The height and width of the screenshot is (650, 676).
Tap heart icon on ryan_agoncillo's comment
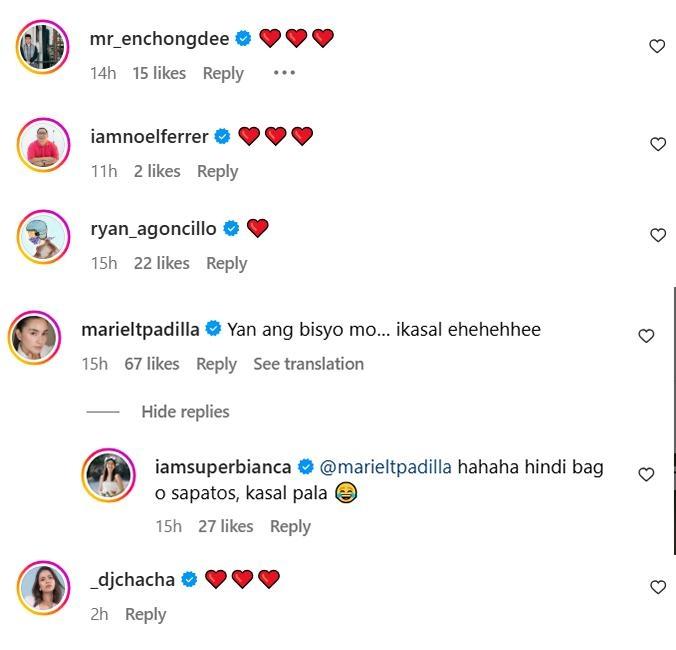pyautogui.click(x=657, y=235)
